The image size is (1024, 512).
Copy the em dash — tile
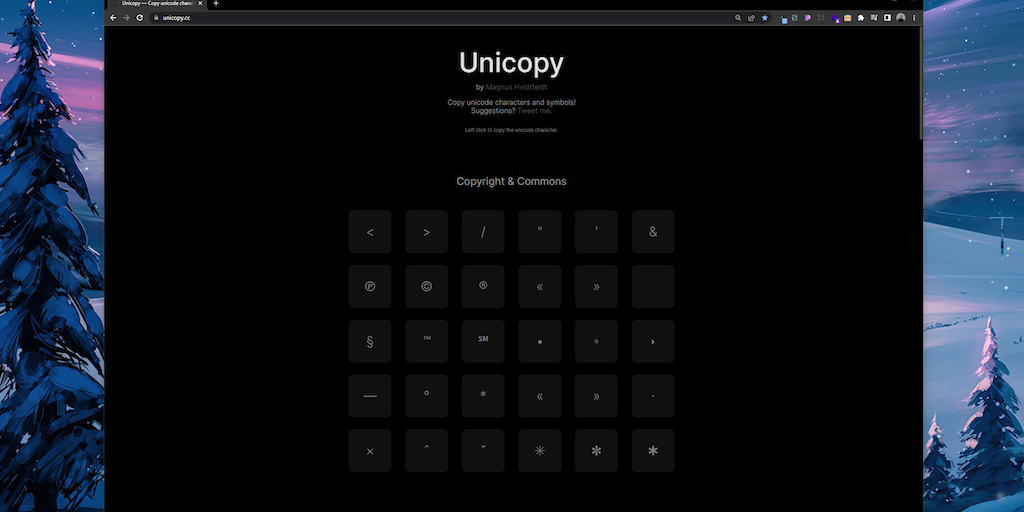370,396
